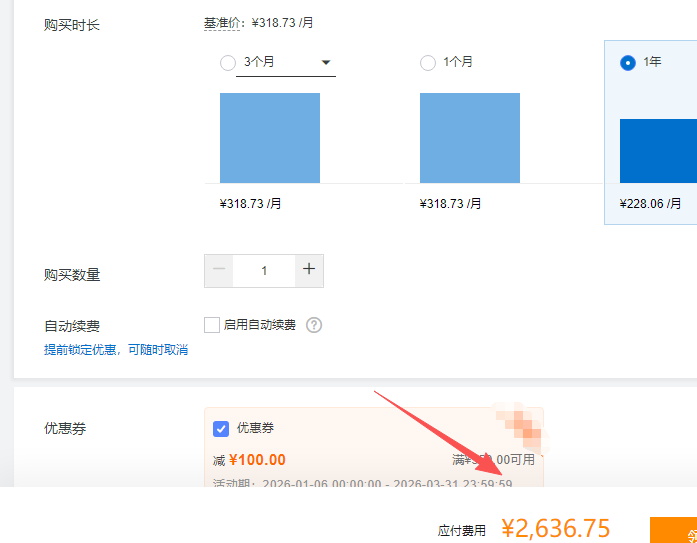Screen dimensions: 697x543
Task: Select the 1个月 duration radio button
Action: point(428,63)
